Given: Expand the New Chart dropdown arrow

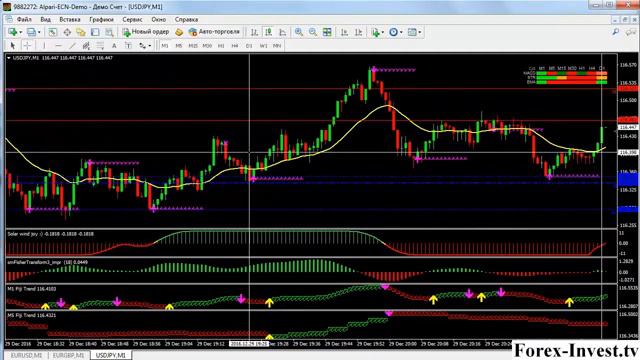Looking at the screenshot, I should point(20,32).
